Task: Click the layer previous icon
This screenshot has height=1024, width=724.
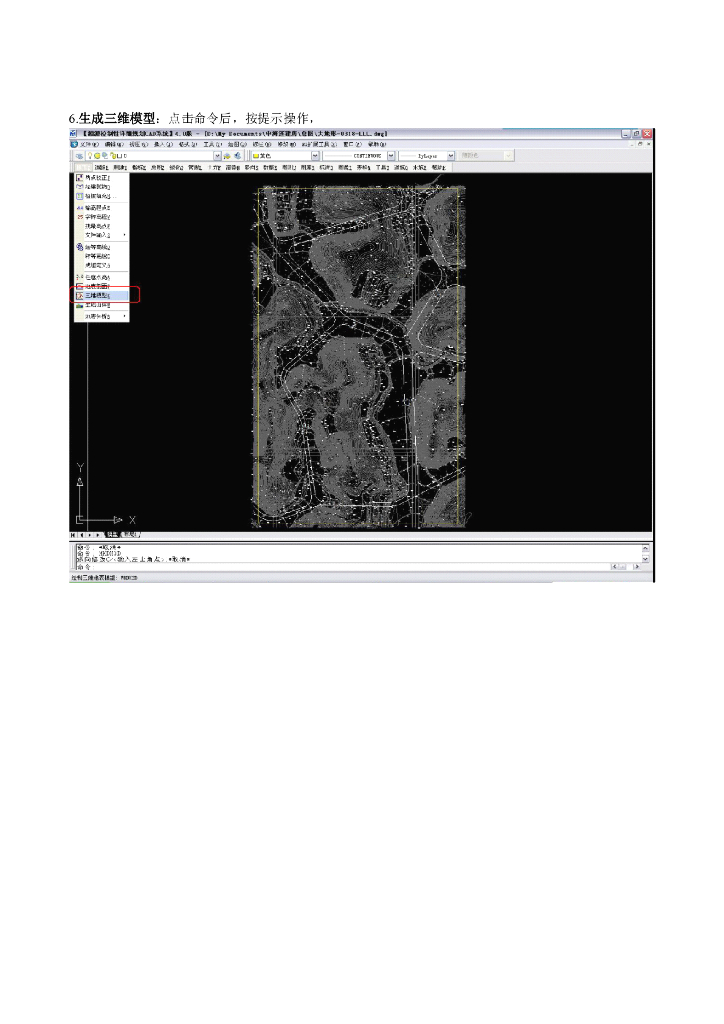Action: tap(238, 155)
